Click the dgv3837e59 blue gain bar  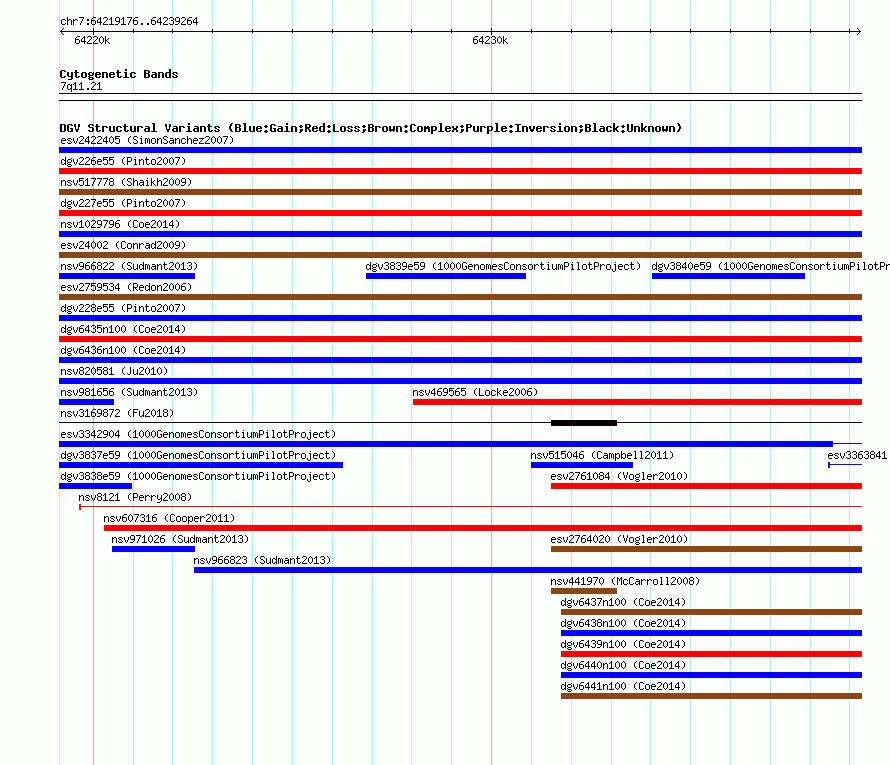[x=201, y=465]
